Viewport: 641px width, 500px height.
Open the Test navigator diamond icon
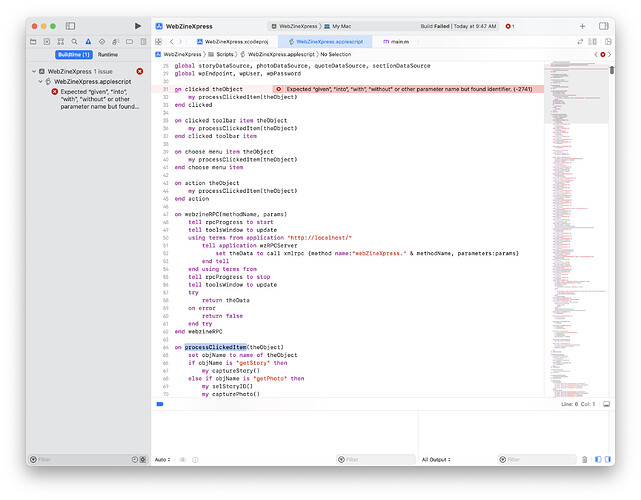tap(102, 42)
